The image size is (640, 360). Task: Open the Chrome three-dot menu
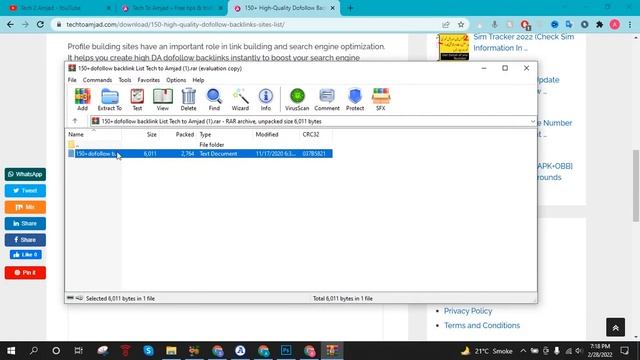[x=630, y=24]
